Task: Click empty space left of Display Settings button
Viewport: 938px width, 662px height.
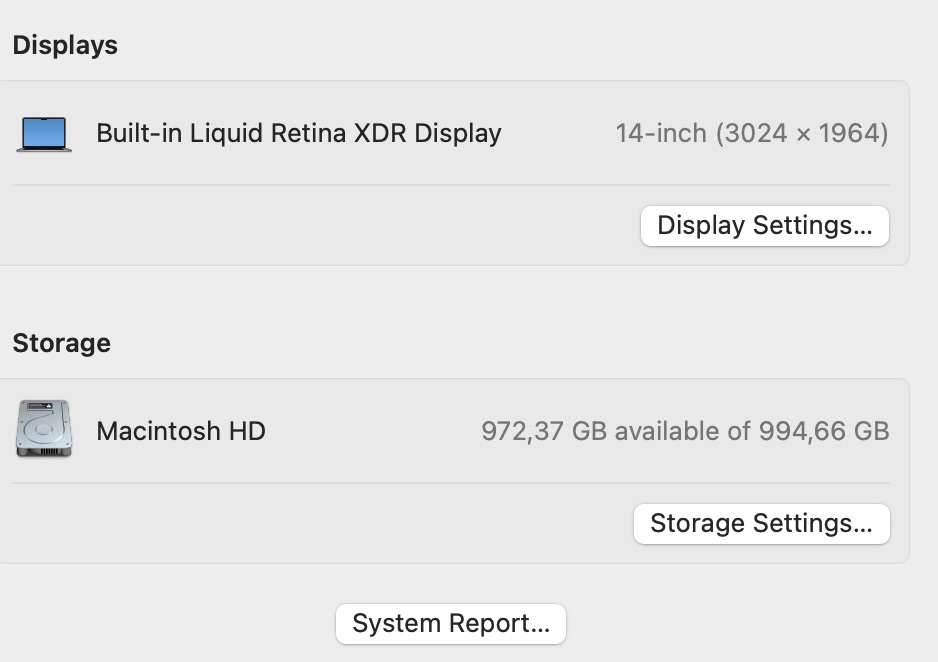Action: (320, 225)
